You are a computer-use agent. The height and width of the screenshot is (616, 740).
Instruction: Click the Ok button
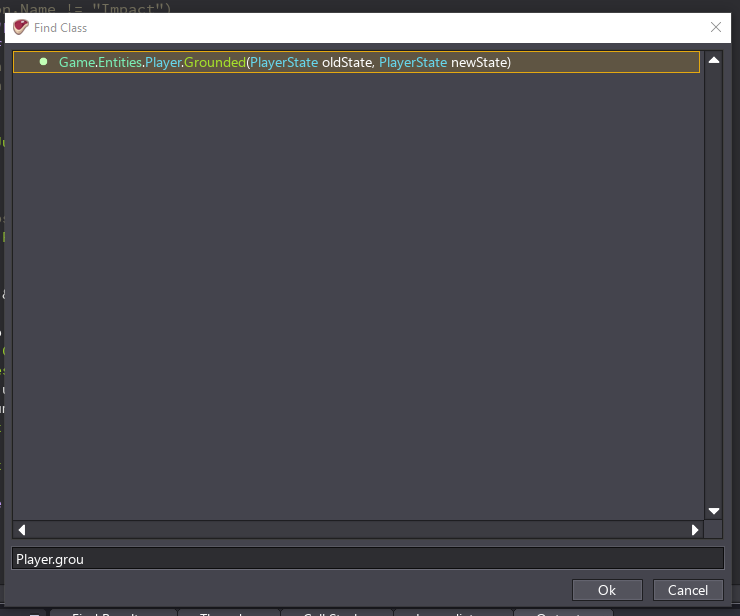click(607, 590)
